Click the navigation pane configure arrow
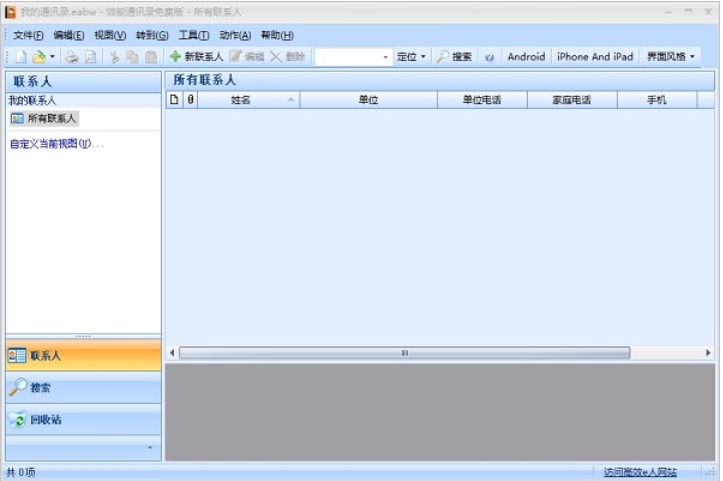 [x=150, y=448]
